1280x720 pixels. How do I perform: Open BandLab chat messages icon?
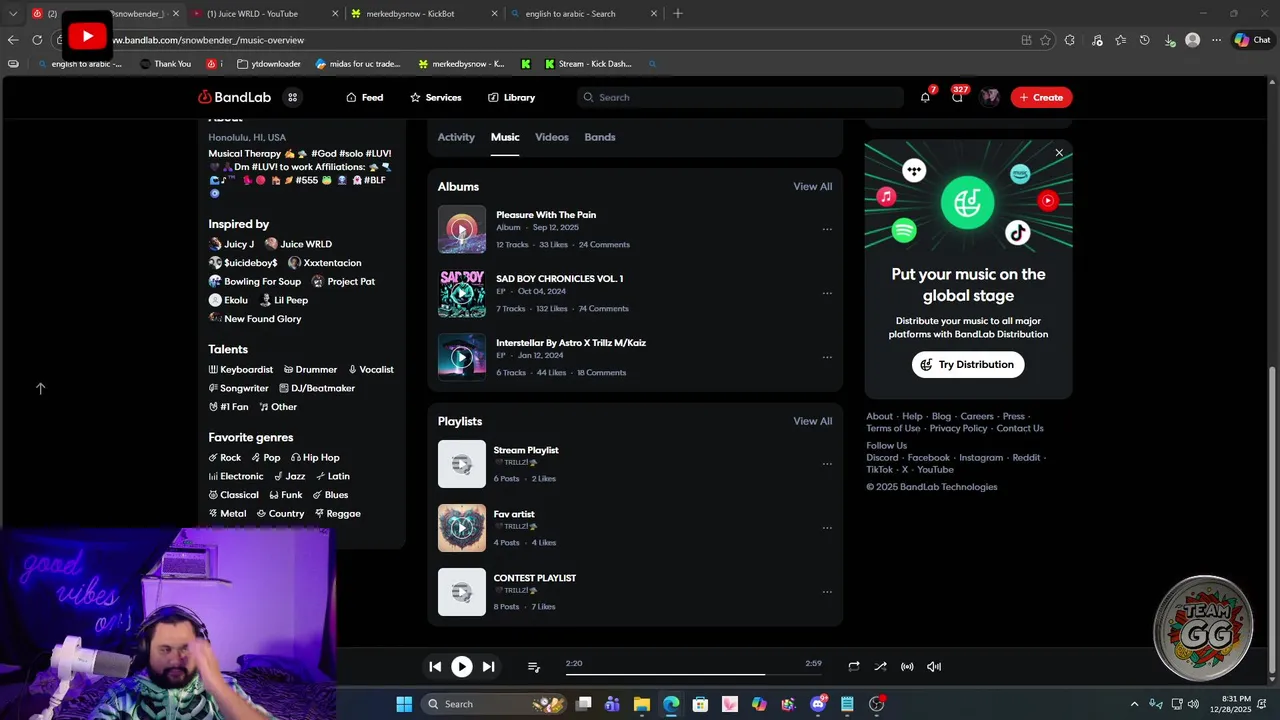click(957, 97)
